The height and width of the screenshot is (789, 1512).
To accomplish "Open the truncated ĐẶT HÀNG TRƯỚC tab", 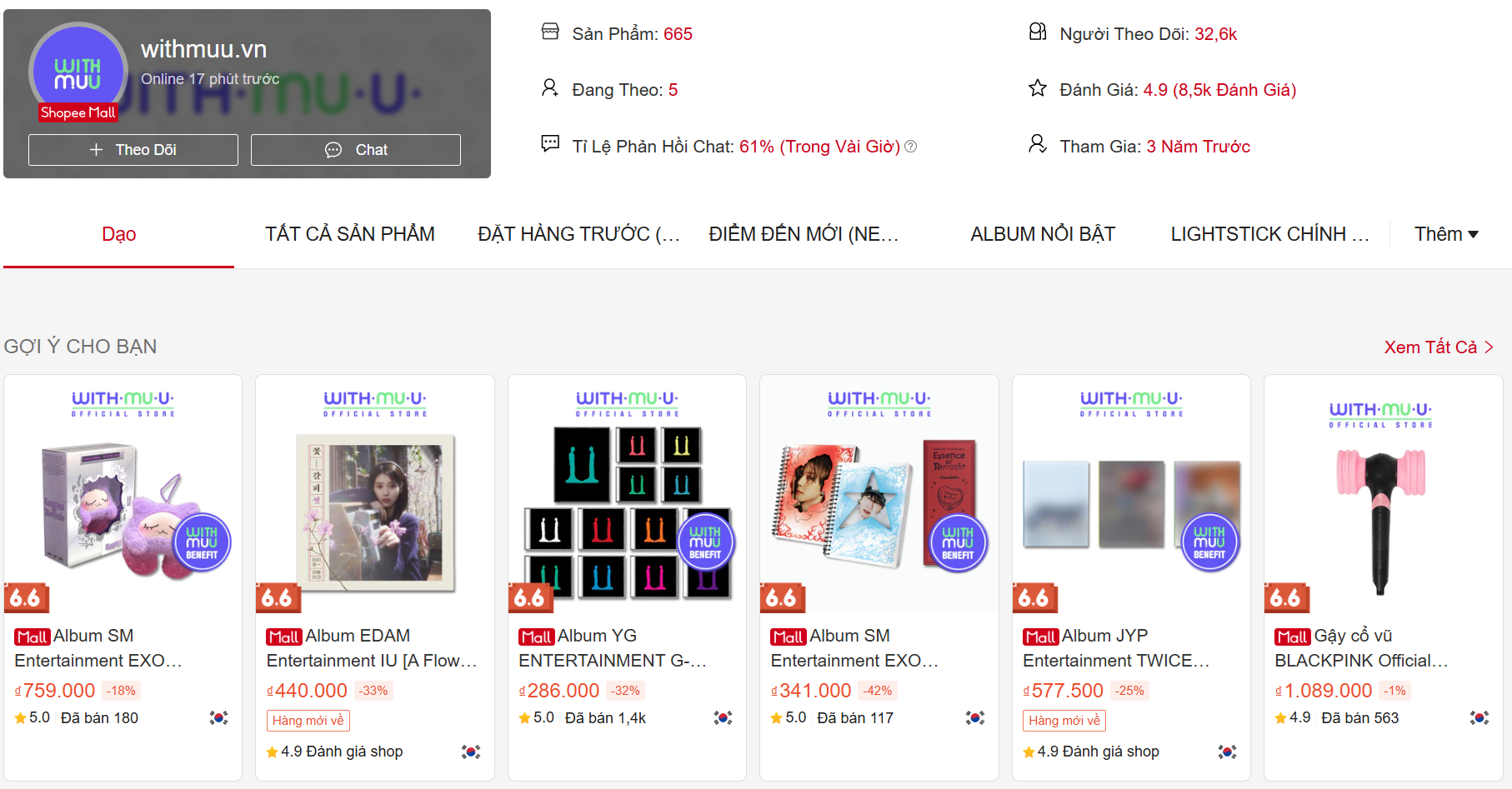I will (578, 234).
